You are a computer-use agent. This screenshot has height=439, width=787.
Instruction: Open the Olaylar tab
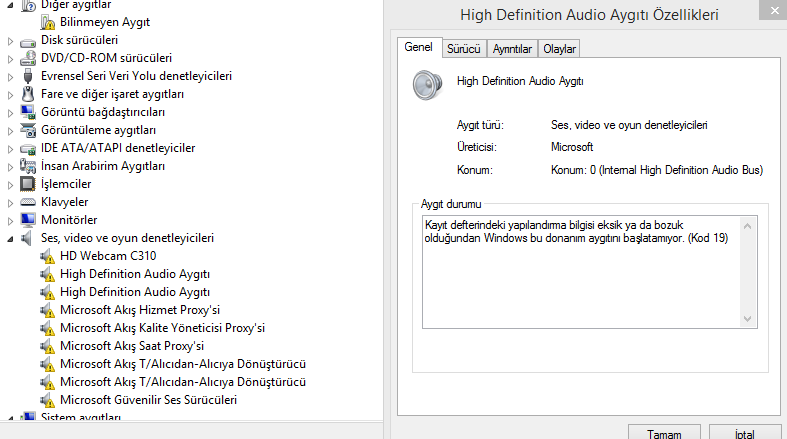click(559, 49)
